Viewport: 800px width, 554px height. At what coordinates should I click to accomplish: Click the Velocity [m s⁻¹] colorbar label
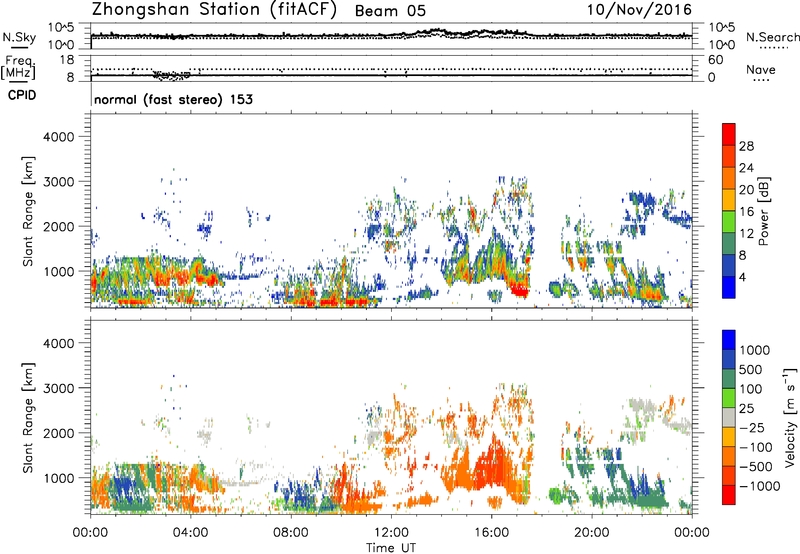click(790, 417)
